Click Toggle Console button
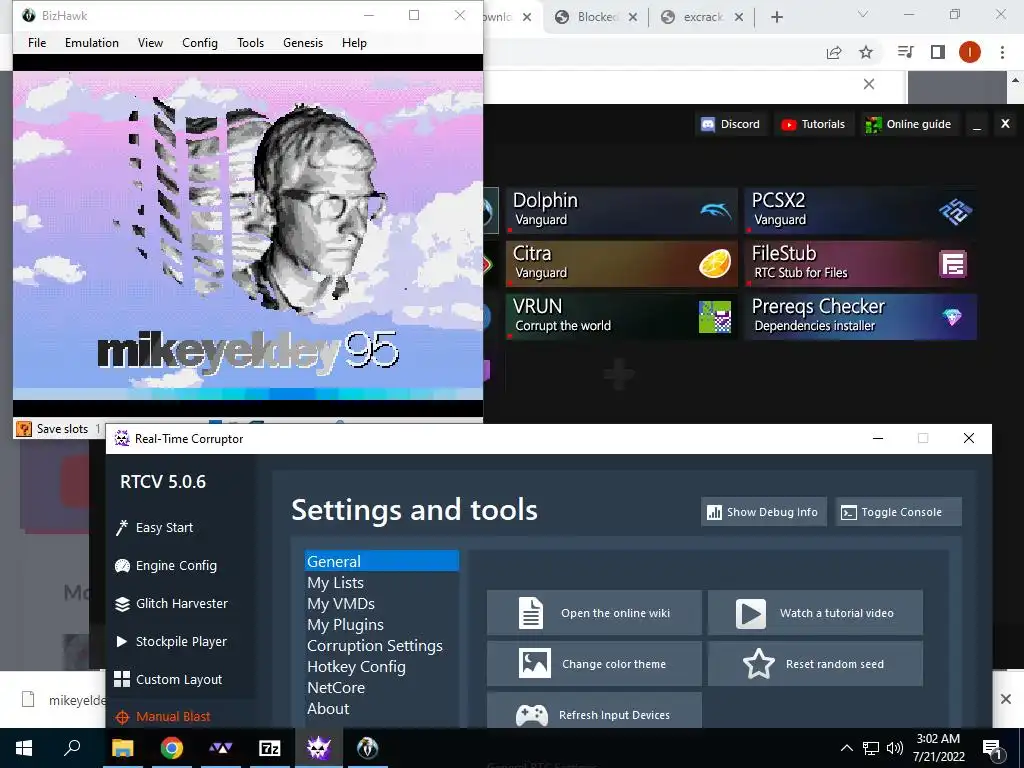Image resolution: width=1024 pixels, height=768 pixels. pyautogui.click(x=898, y=512)
